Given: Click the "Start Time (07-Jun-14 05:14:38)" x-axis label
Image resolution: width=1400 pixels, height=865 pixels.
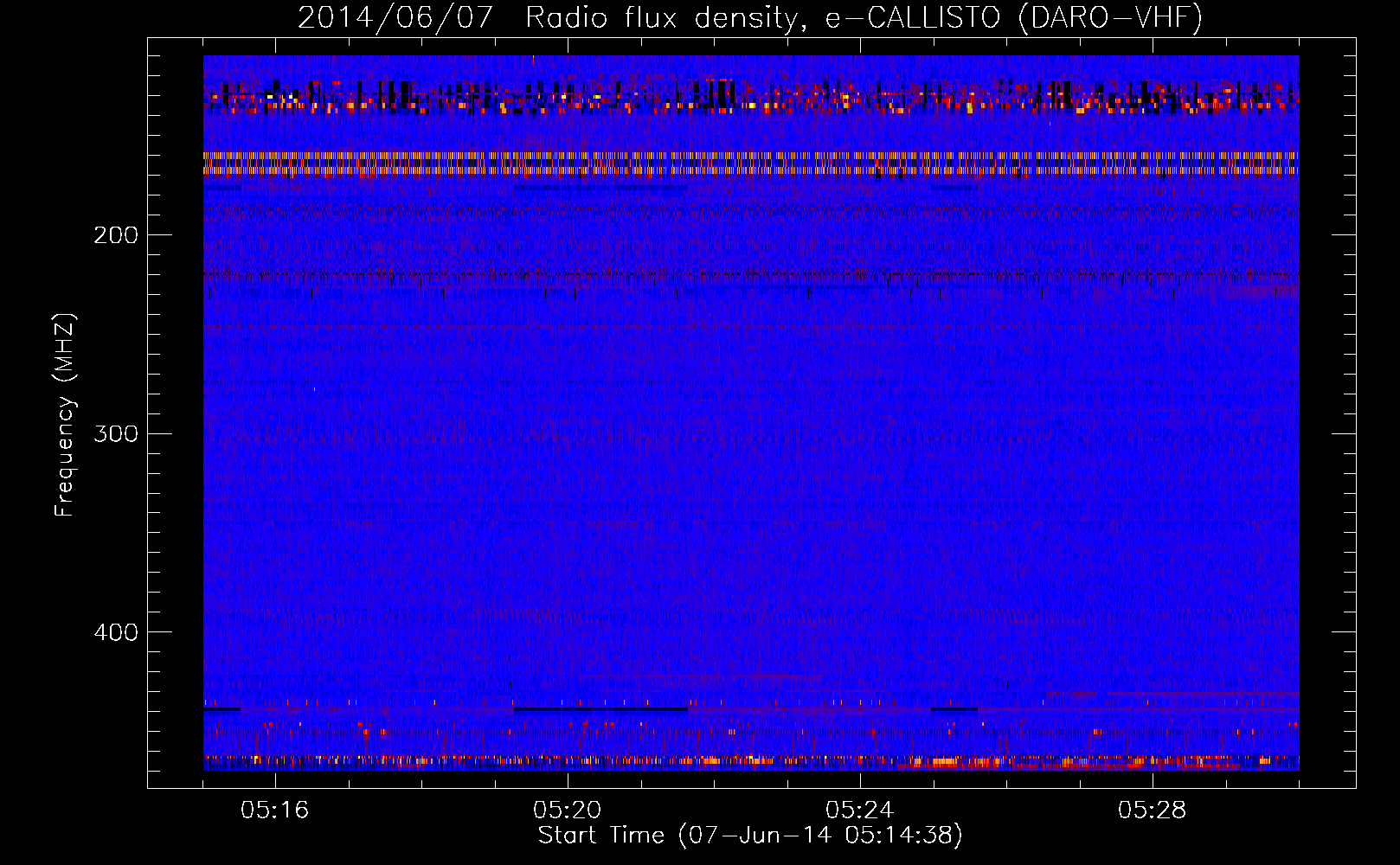Looking at the screenshot, I should pos(750,836).
